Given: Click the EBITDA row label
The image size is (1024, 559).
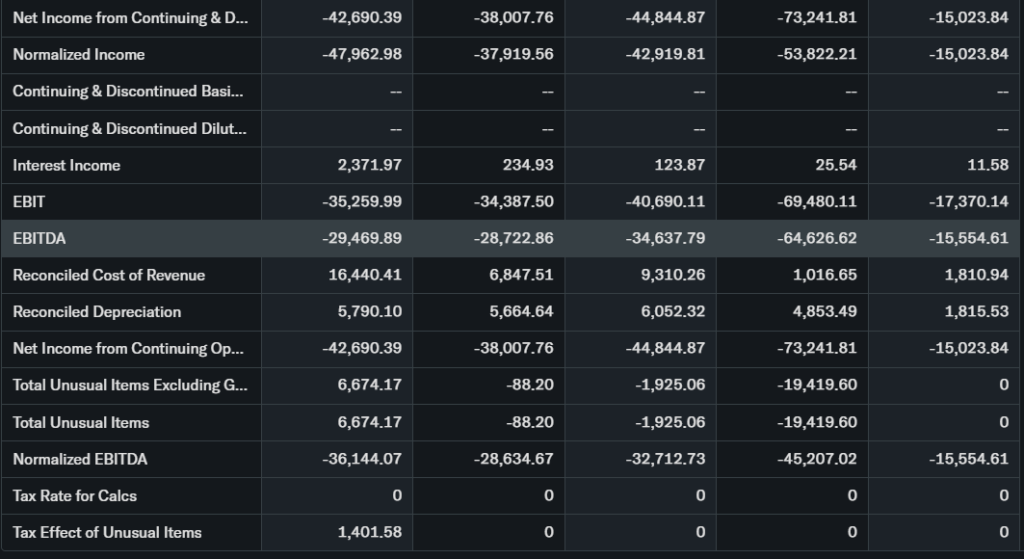Looking at the screenshot, I should 40,239.
